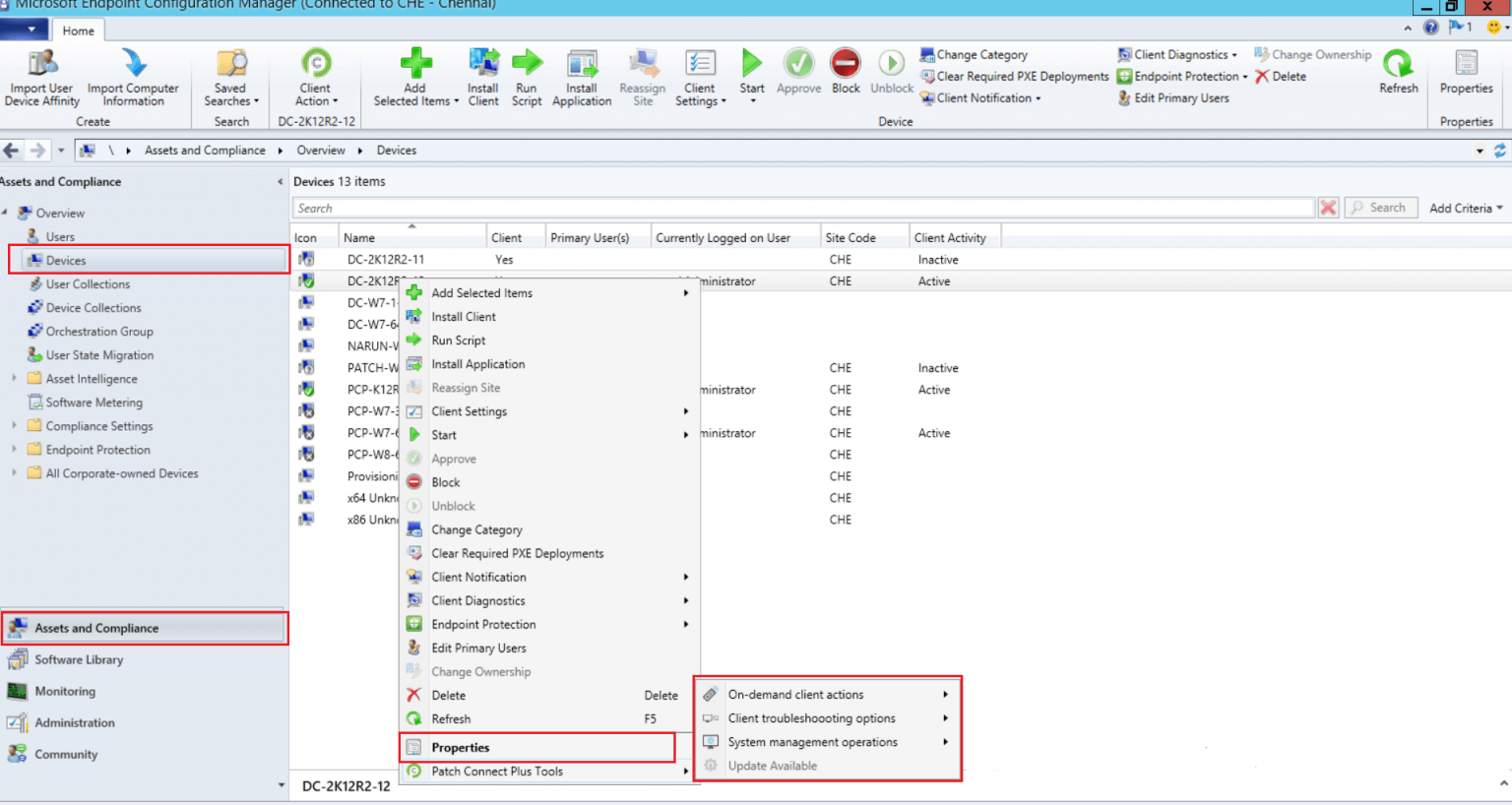Select the Monitoring workspace icon in sidebar

pos(20,691)
